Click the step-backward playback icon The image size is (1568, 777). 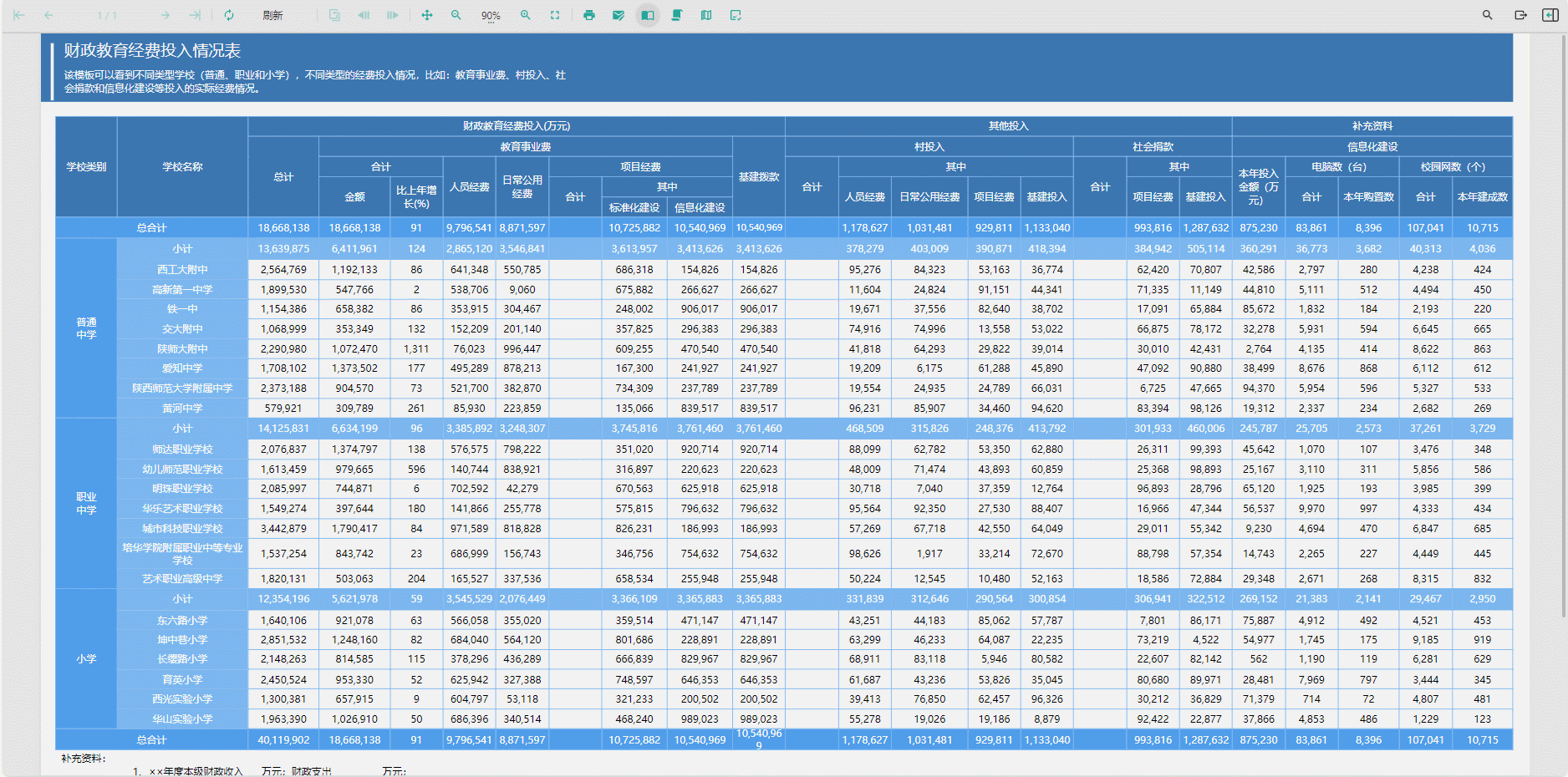[x=364, y=15]
